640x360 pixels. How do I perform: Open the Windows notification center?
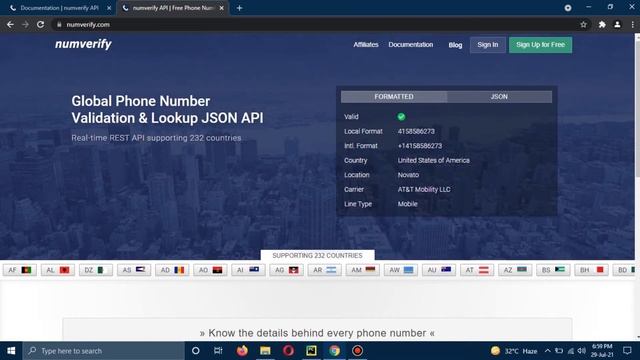(x=627, y=351)
